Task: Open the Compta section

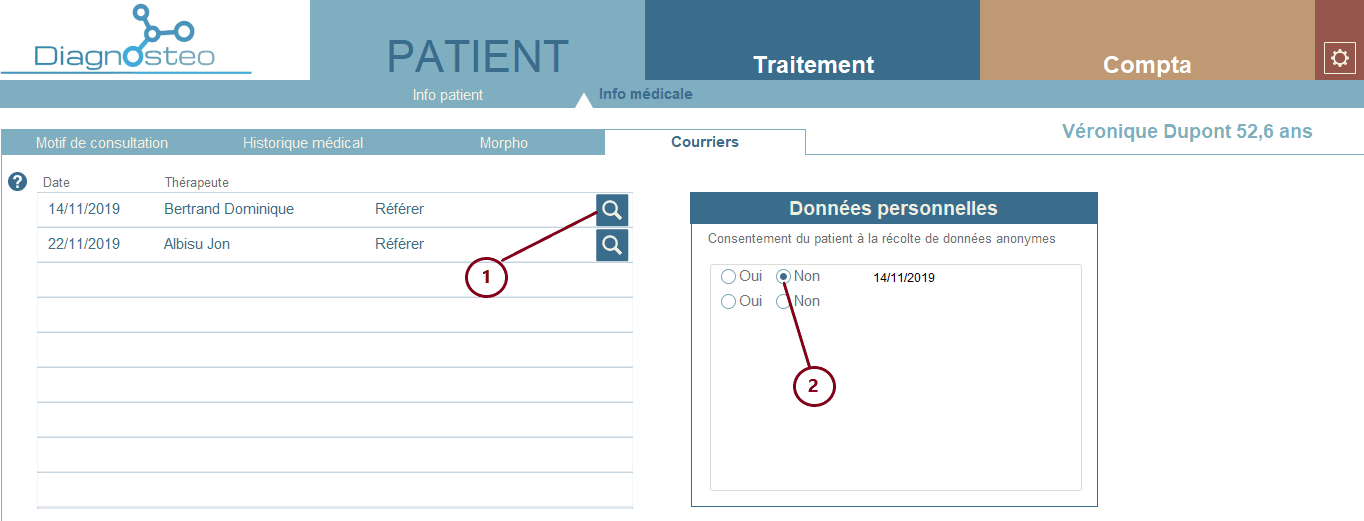Action: click(x=1147, y=65)
